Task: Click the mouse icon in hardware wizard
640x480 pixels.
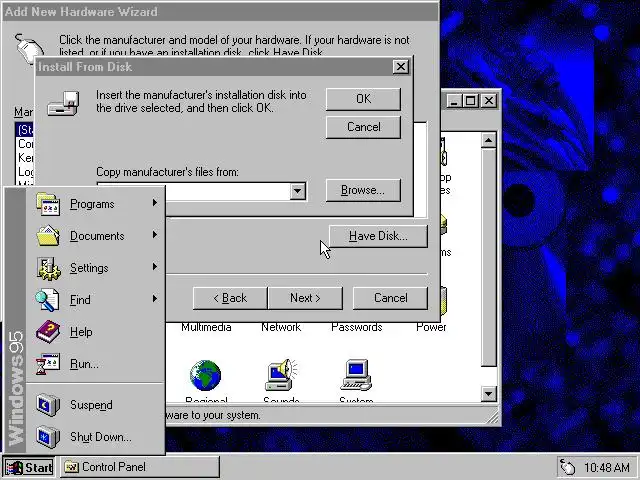Action: [x=29, y=49]
